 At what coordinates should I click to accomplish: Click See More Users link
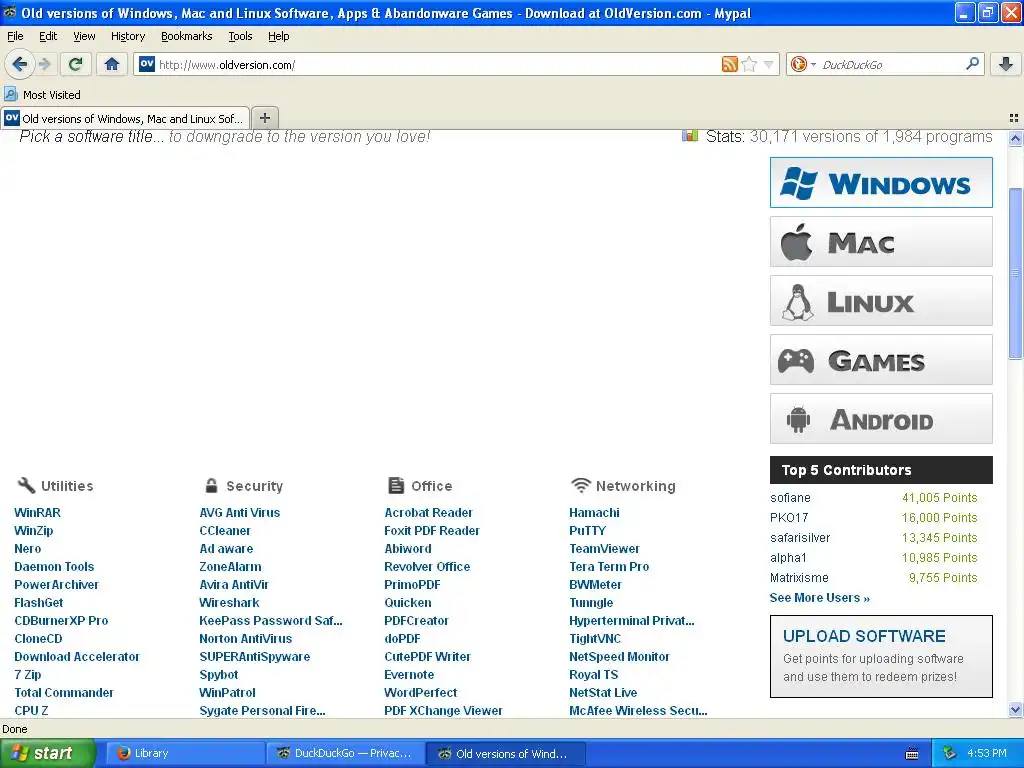[x=820, y=598]
